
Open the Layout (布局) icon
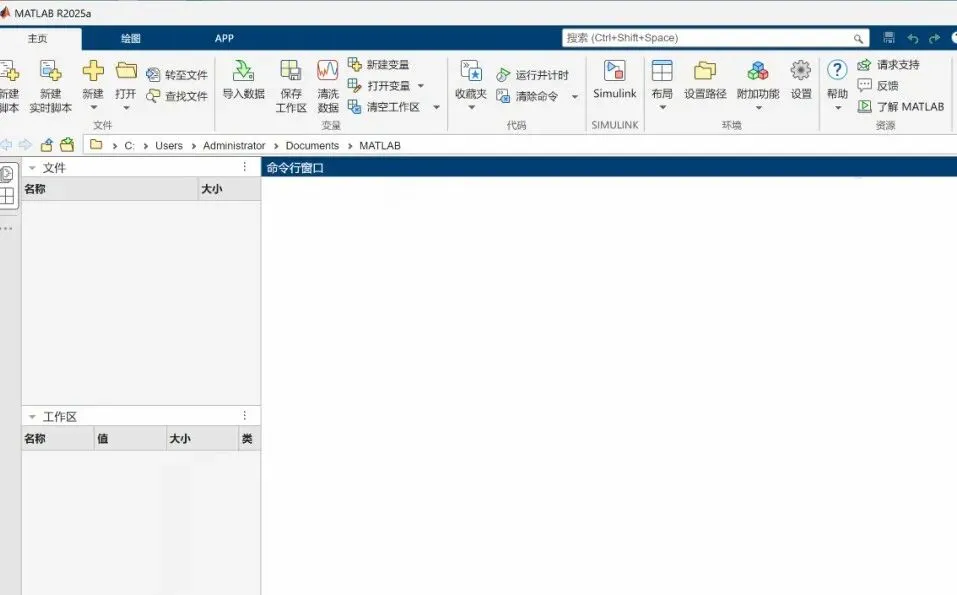[662, 71]
